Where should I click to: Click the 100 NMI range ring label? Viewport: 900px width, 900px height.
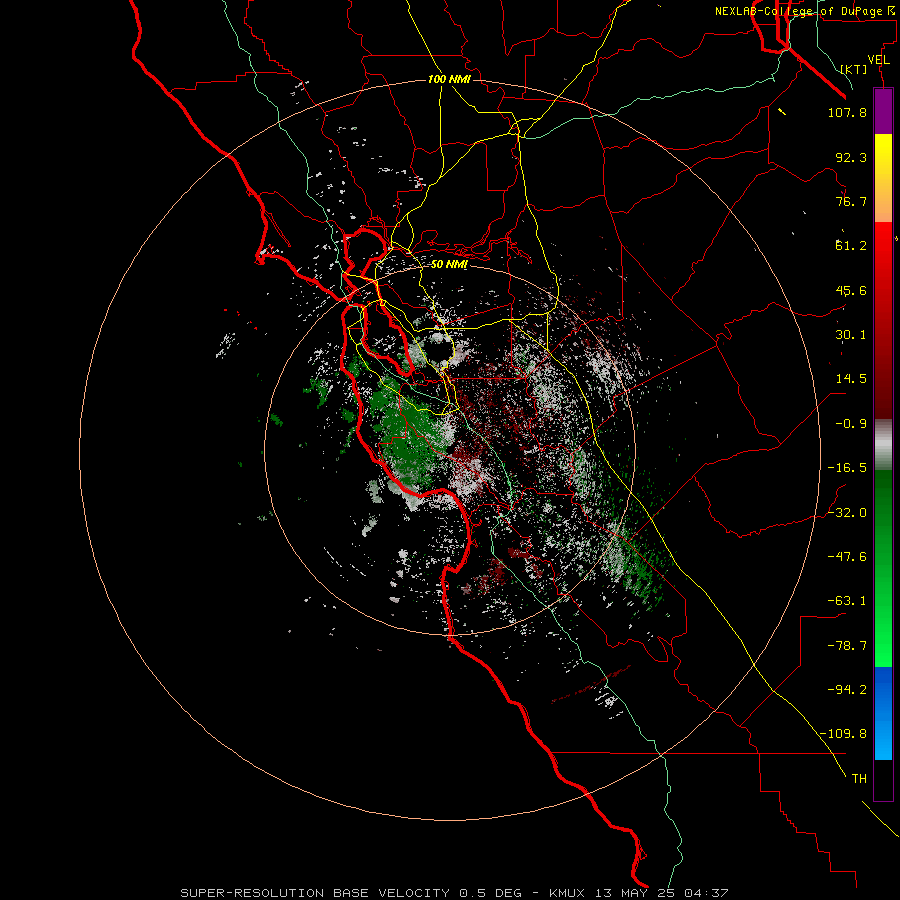pos(449,79)
